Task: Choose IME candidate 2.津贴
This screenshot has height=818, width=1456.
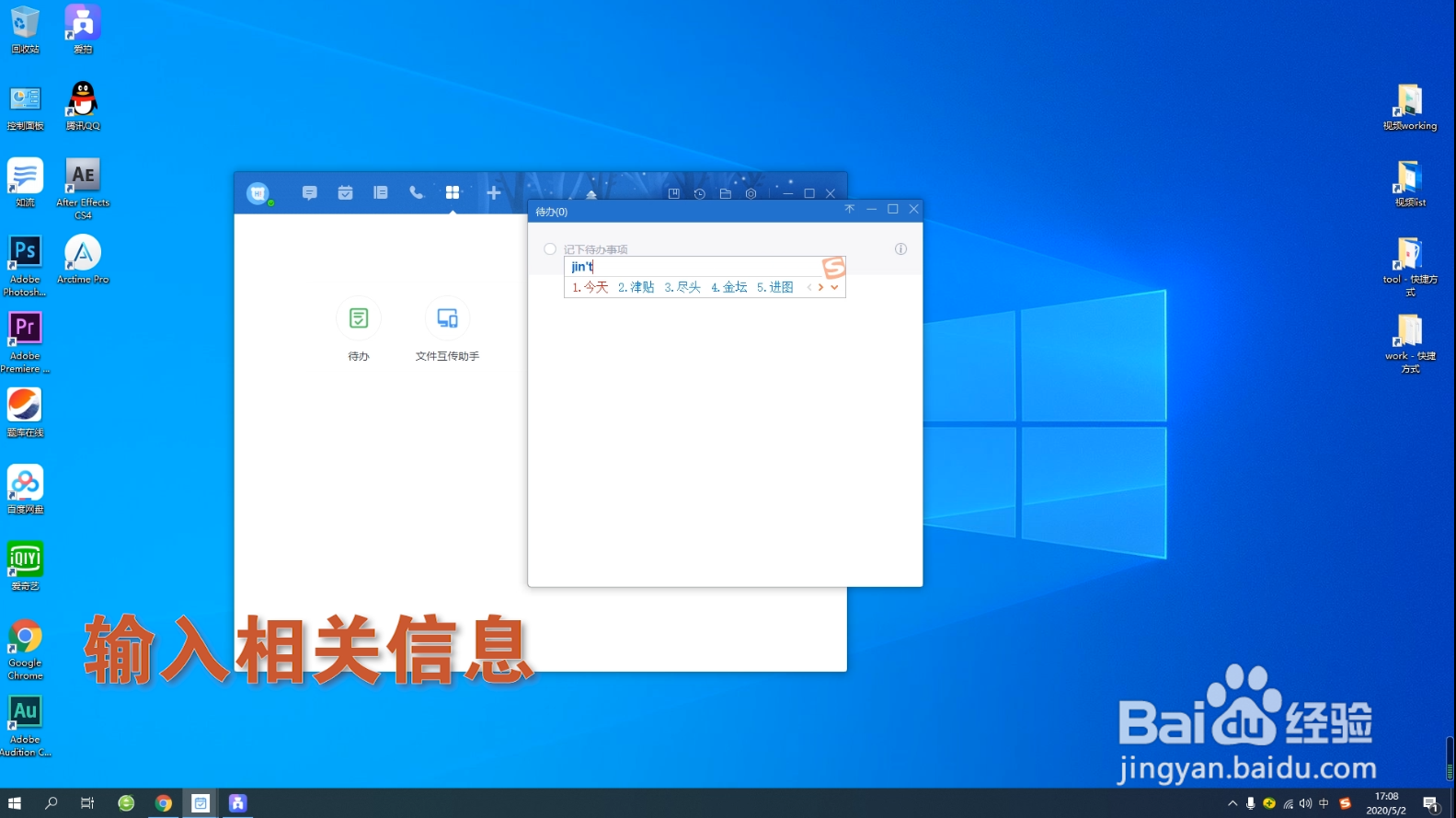Action: [636, 287]
